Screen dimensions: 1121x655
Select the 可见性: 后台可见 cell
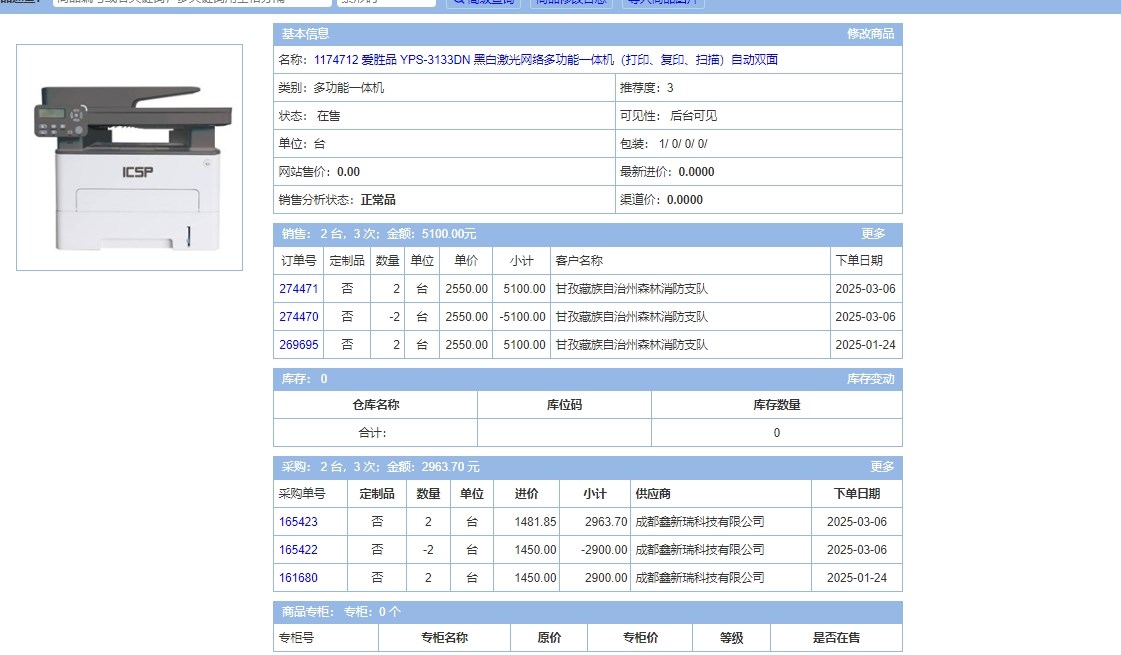(x=759, y=116)
